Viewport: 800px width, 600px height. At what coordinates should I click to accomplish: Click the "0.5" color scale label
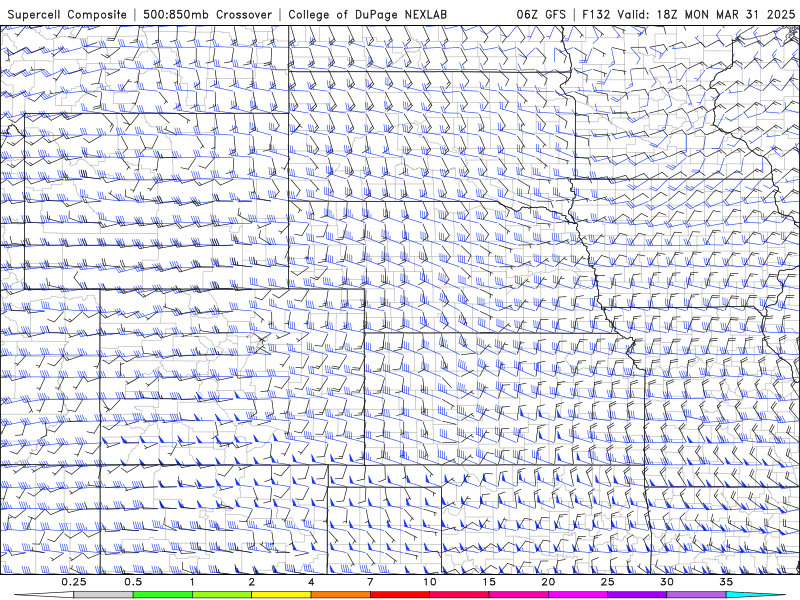(133, 582)
